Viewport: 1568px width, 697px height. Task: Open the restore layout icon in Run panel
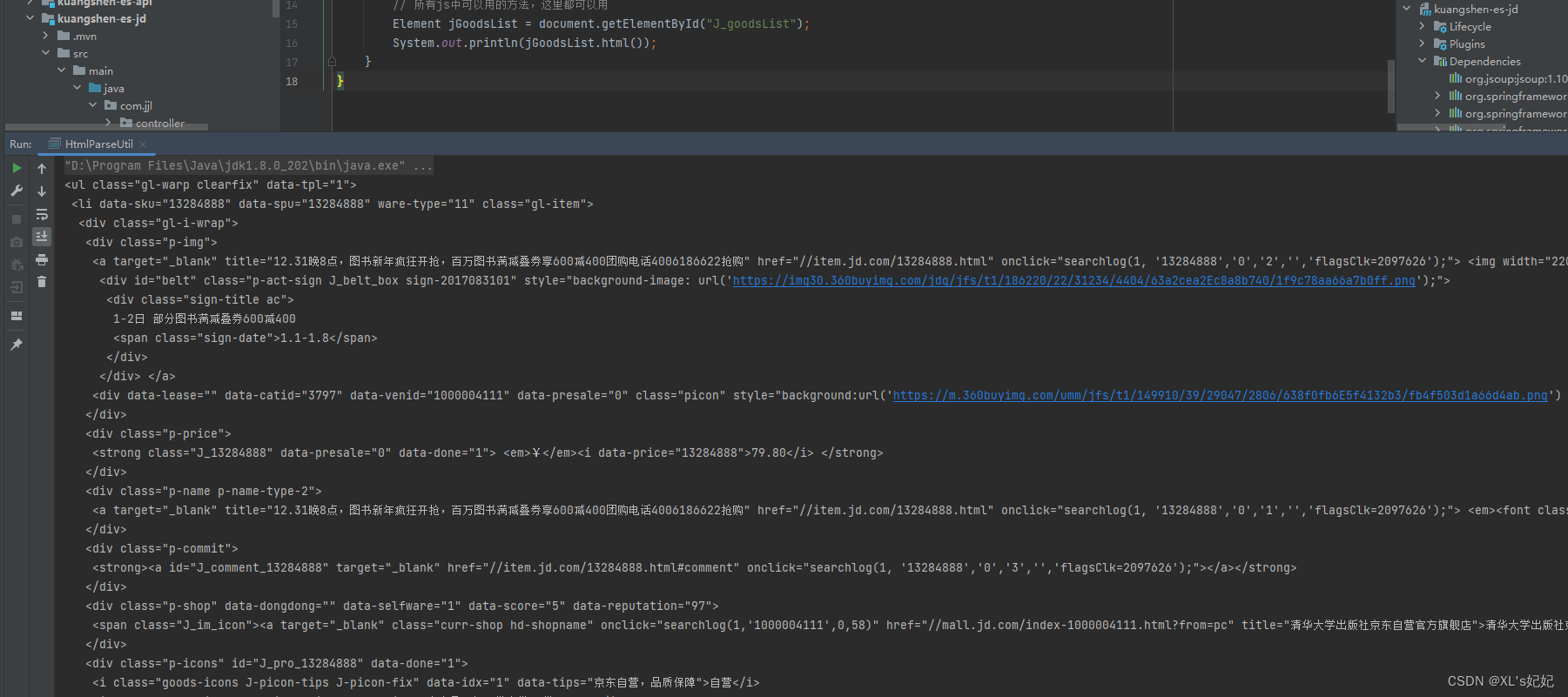(17, 316)
